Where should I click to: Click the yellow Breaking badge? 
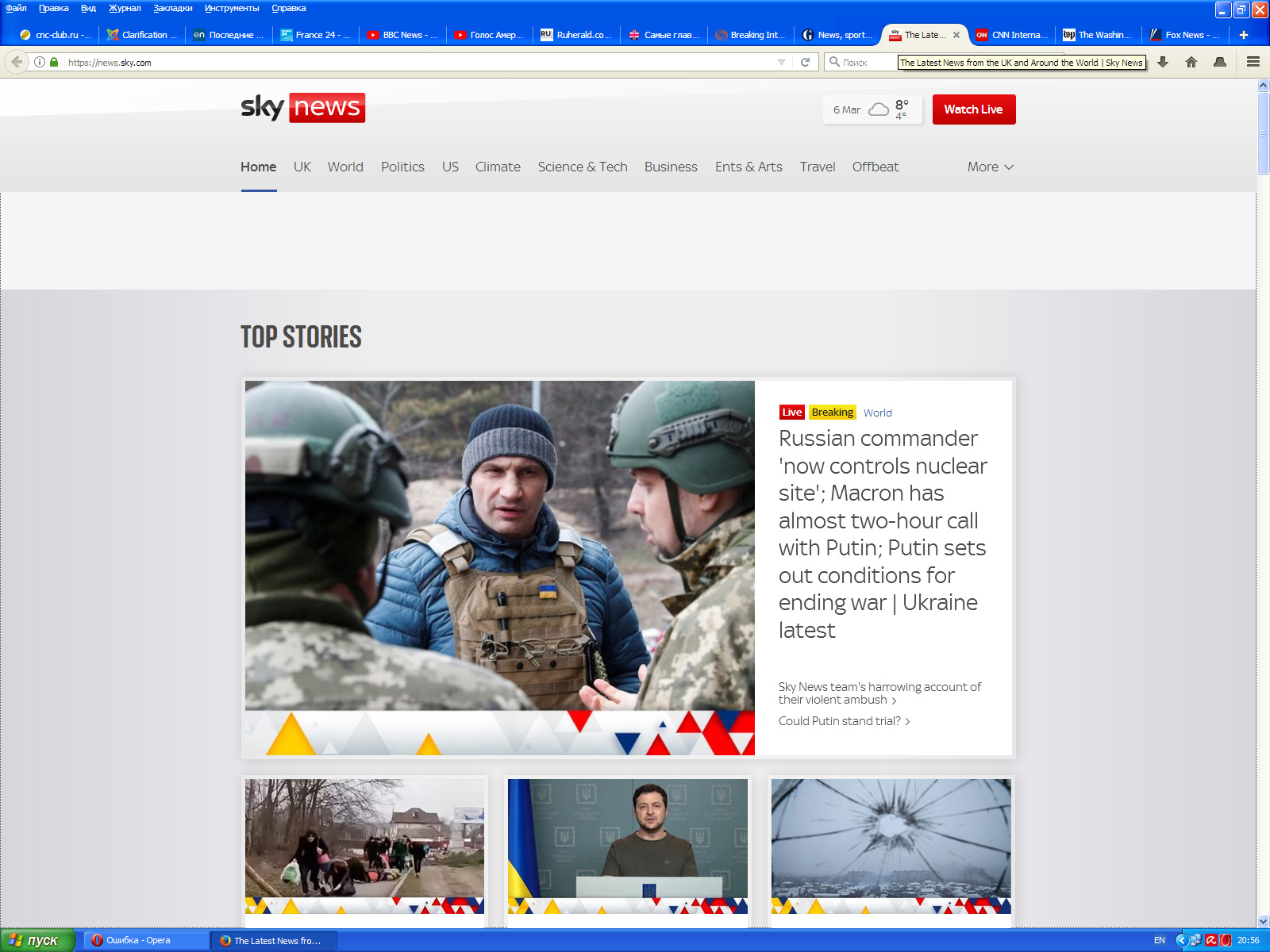point(833,413)
